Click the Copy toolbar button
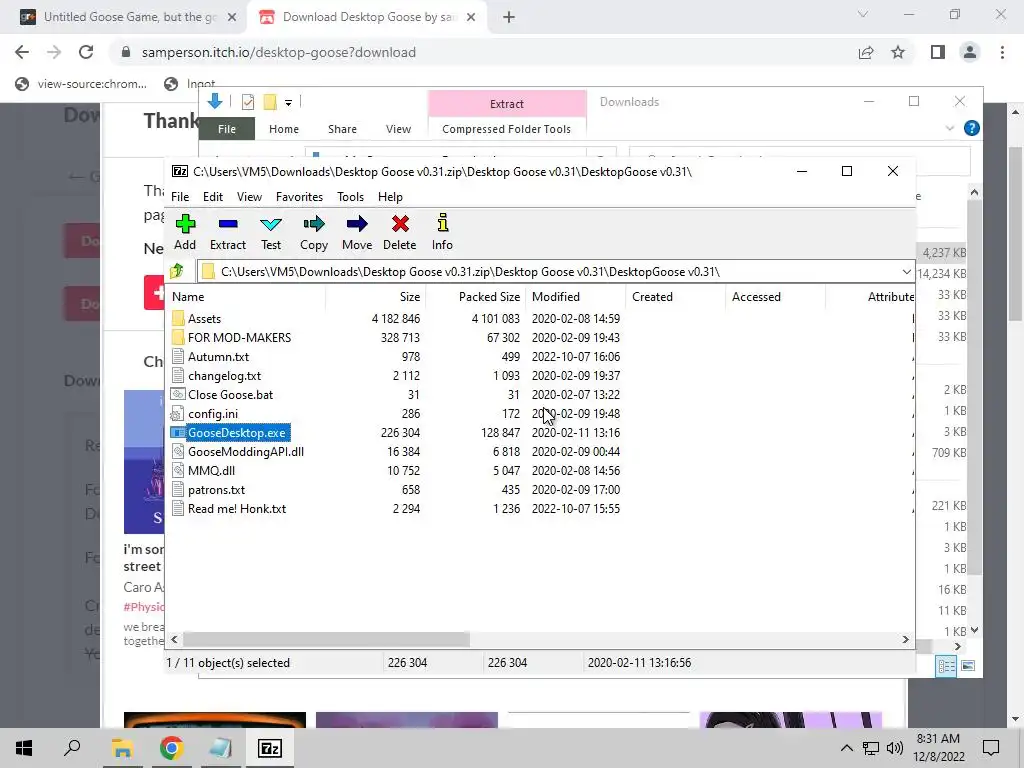This screenshot has width=1024, height=768. tap(313, 232)
